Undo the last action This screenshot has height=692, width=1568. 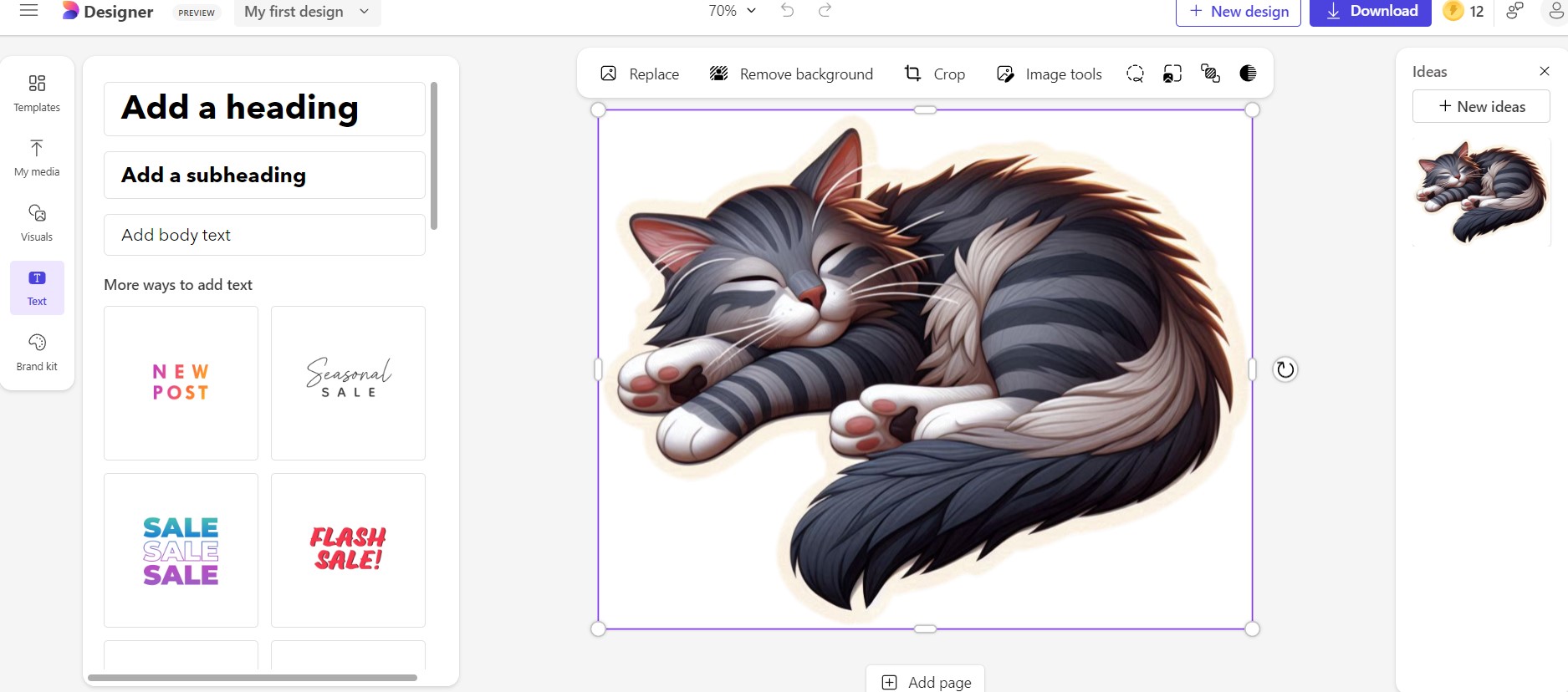787,10
